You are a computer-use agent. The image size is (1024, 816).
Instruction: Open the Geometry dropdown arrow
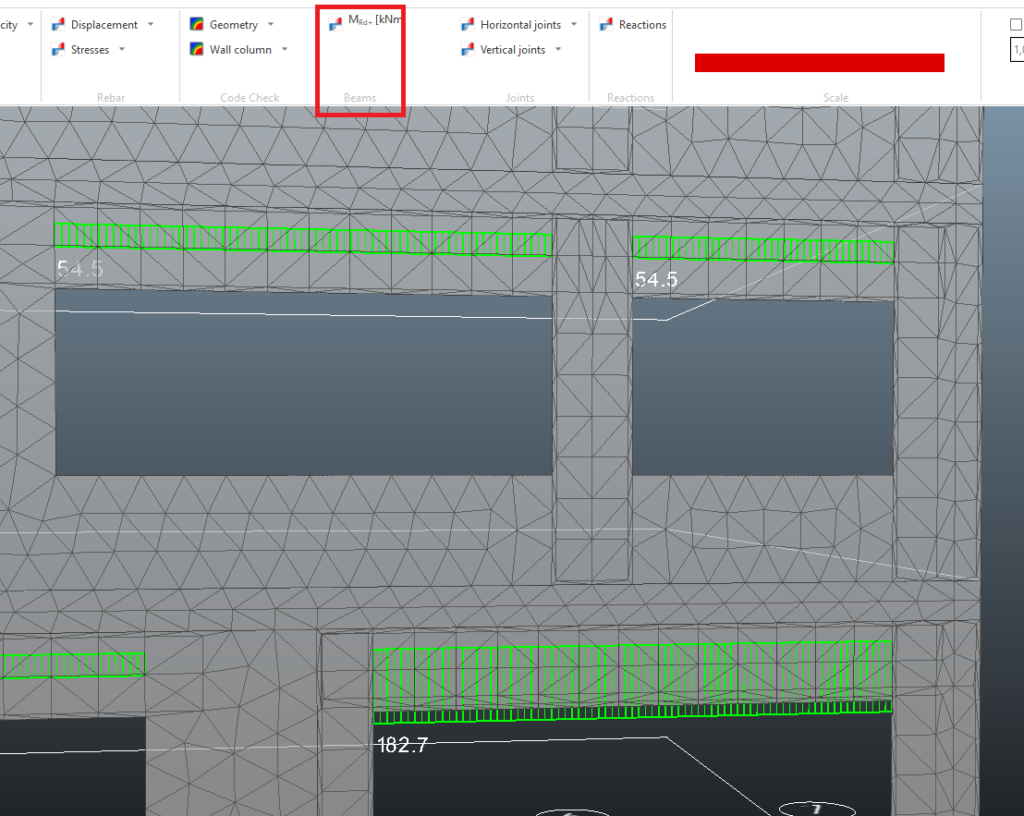[x=271, y=25]
